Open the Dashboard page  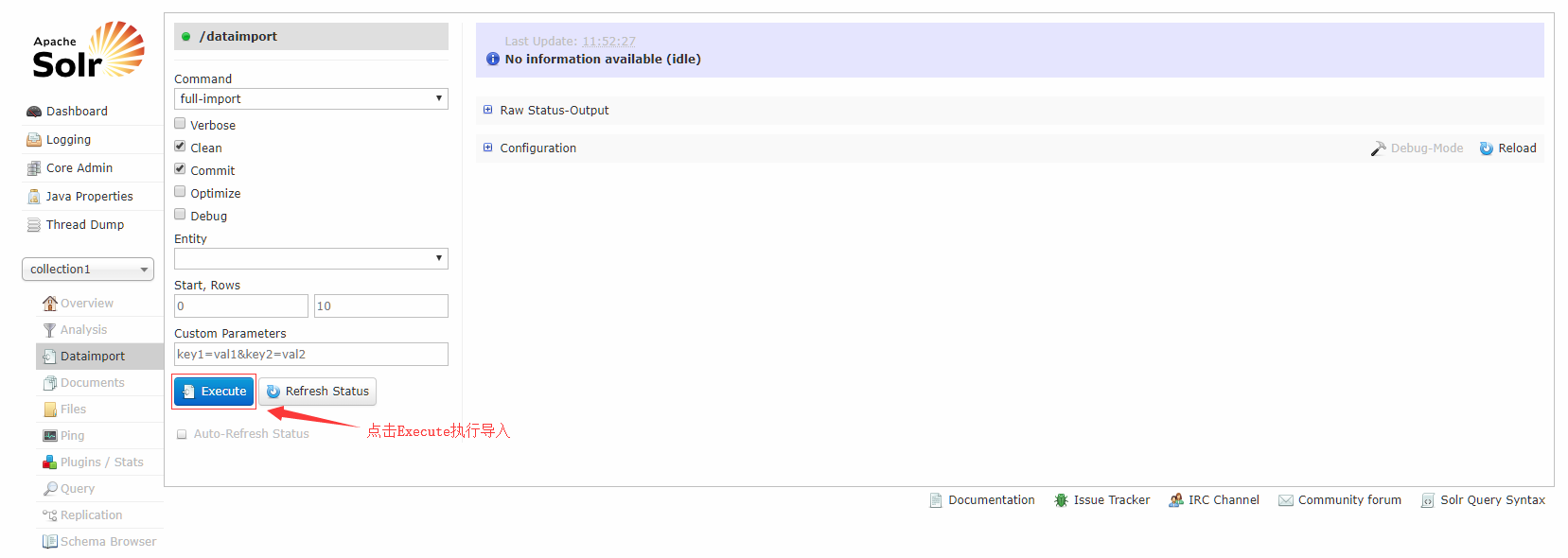click(x=77, y=112)
